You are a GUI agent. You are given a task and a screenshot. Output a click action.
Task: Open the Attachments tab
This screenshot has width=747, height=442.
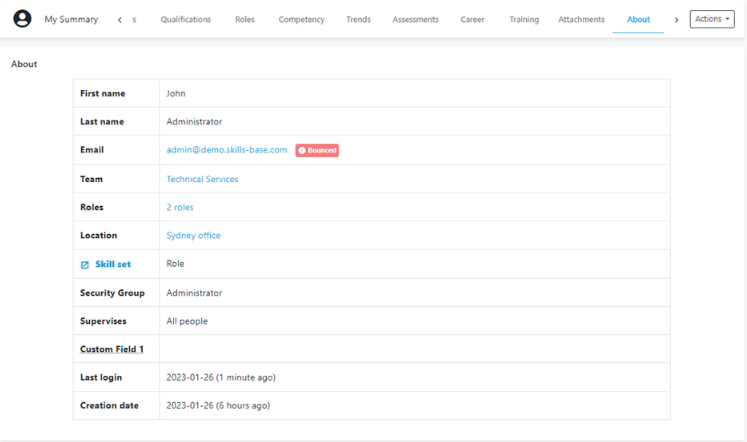point(581,20)
